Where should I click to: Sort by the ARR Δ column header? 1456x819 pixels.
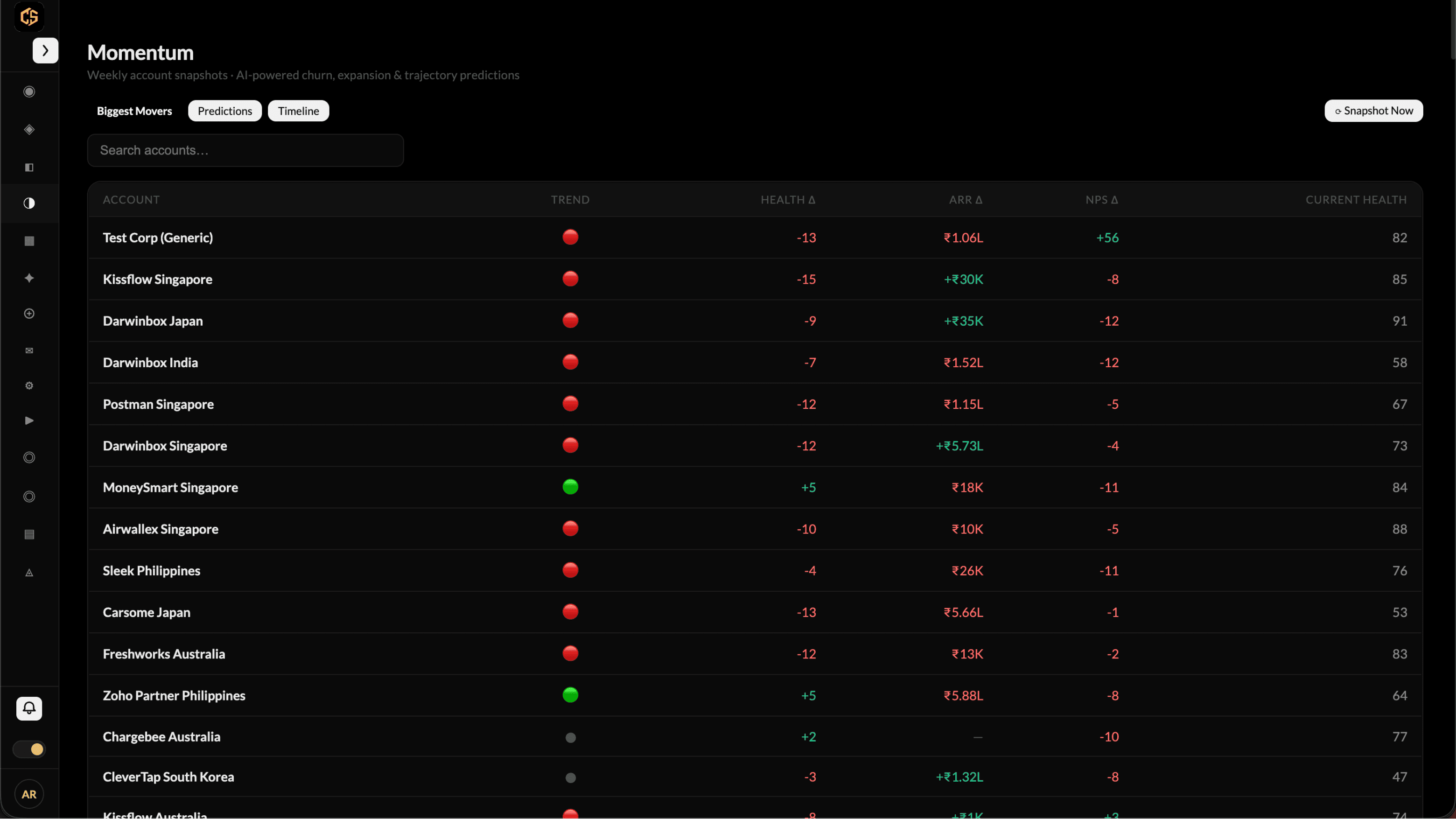pos(966,200)
